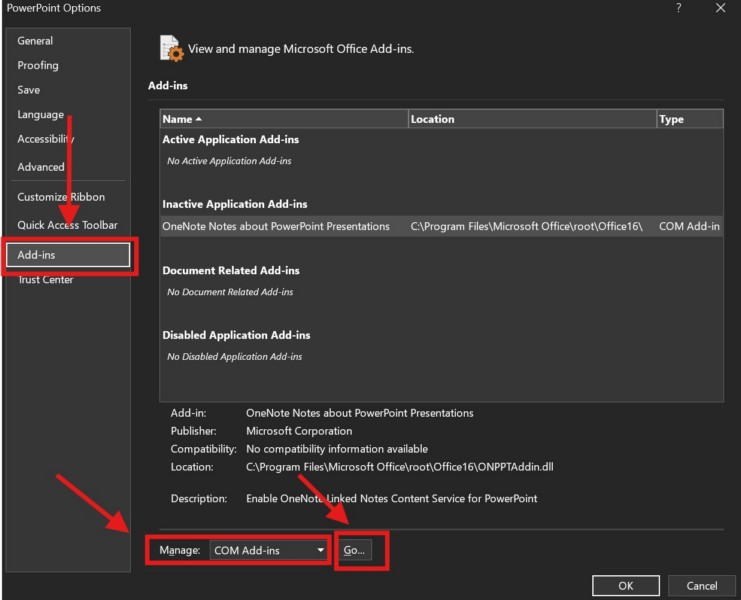The image size is (741, 600).
Task: Open the General options category
Action: click(x=35, y=41)
